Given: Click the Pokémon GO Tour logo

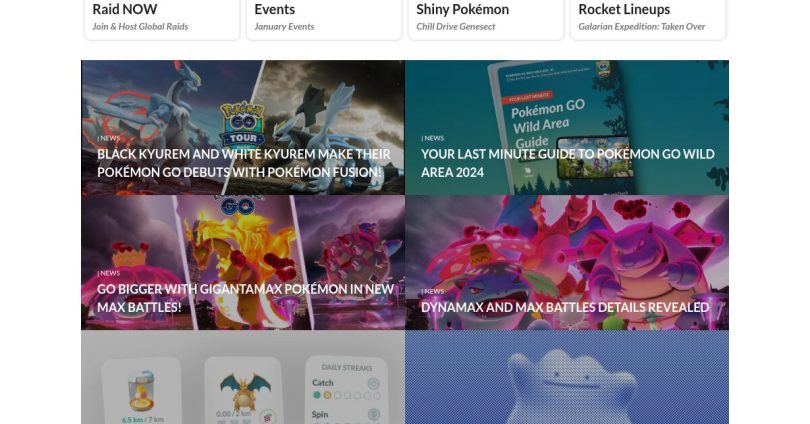Looking at the screenshot, I should click(242, 124).
